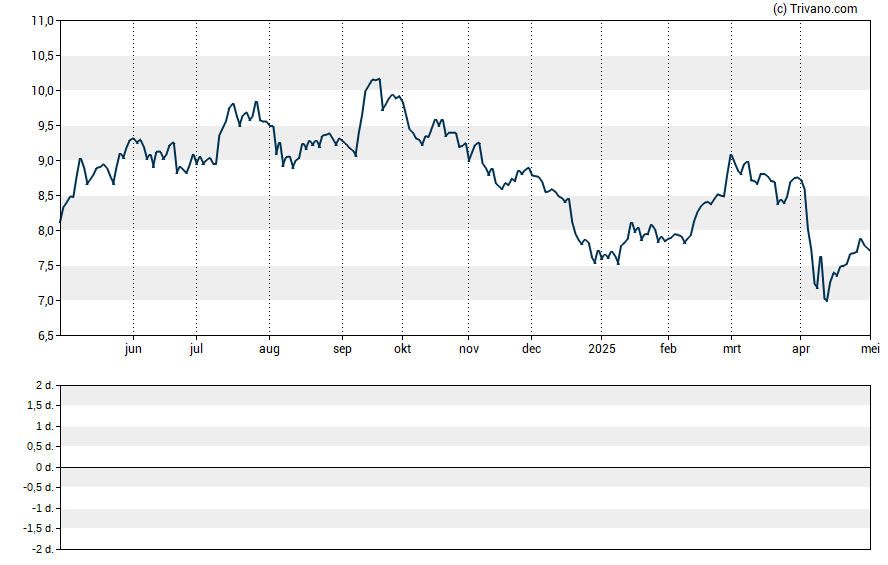Click the '-1,5 d.' lower axis label
Screen dimensions: 888x565
(39, 529)
